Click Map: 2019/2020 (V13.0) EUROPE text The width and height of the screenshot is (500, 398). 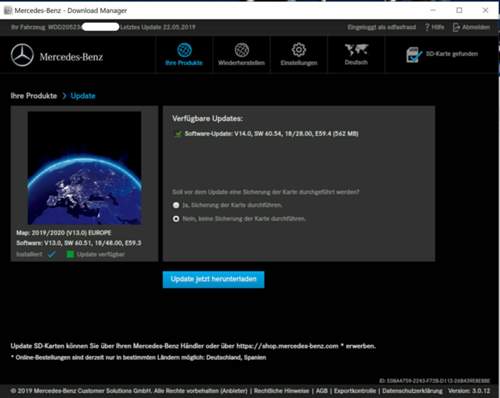64,233
